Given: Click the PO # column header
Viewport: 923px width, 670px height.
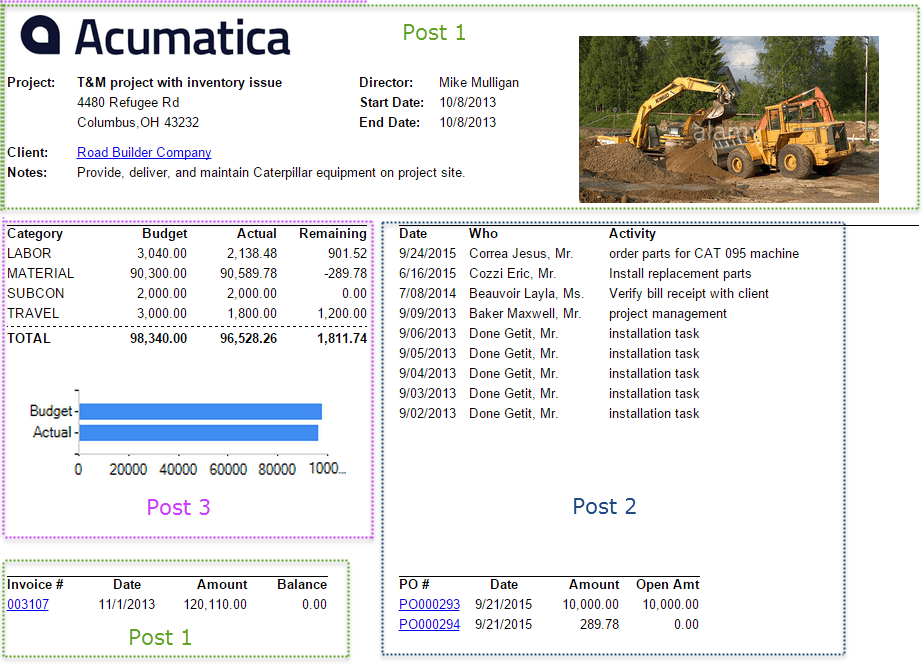Looking at the screenshot, I should pyautogui.click(x=414, y=585).
